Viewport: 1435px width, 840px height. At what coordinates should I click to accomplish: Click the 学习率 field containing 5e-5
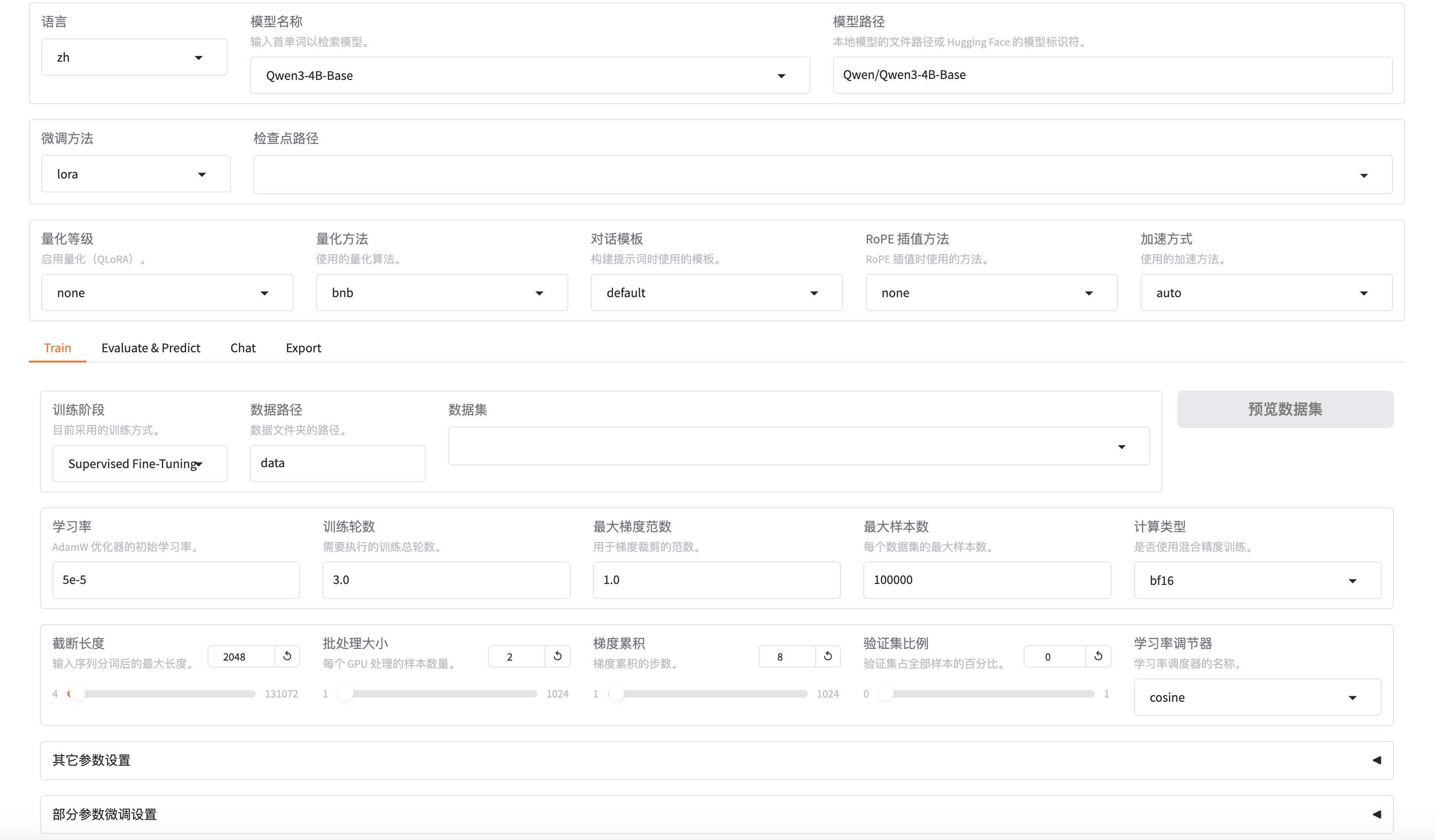176,580
